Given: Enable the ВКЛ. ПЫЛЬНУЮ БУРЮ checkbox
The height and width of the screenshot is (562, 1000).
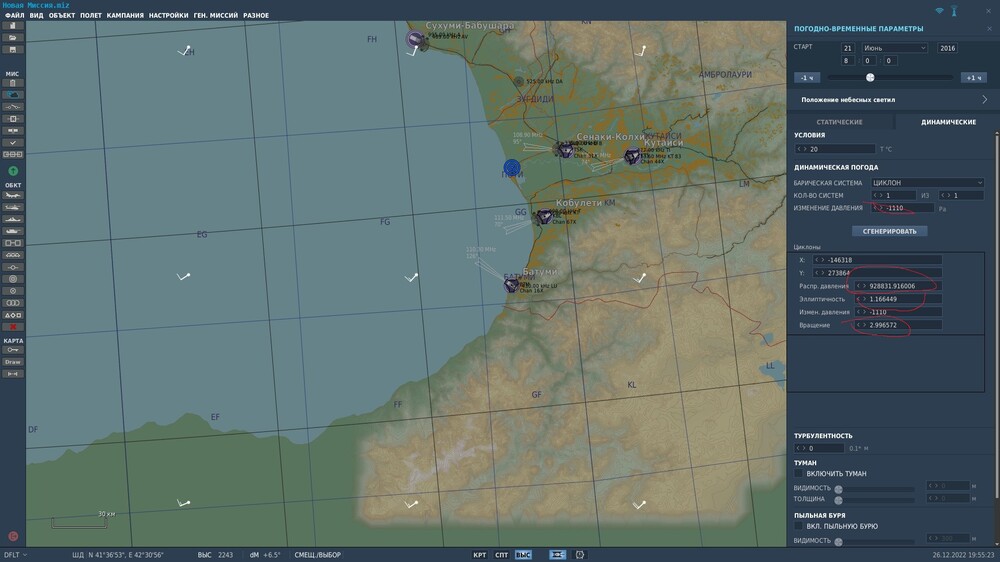Looking at the screenshot, I should tap(798, 526).
